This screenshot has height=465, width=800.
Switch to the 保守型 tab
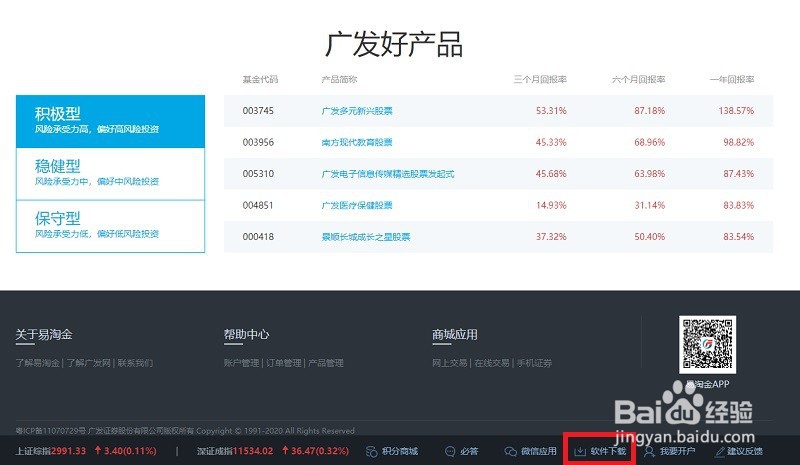(x=110, y=226)
